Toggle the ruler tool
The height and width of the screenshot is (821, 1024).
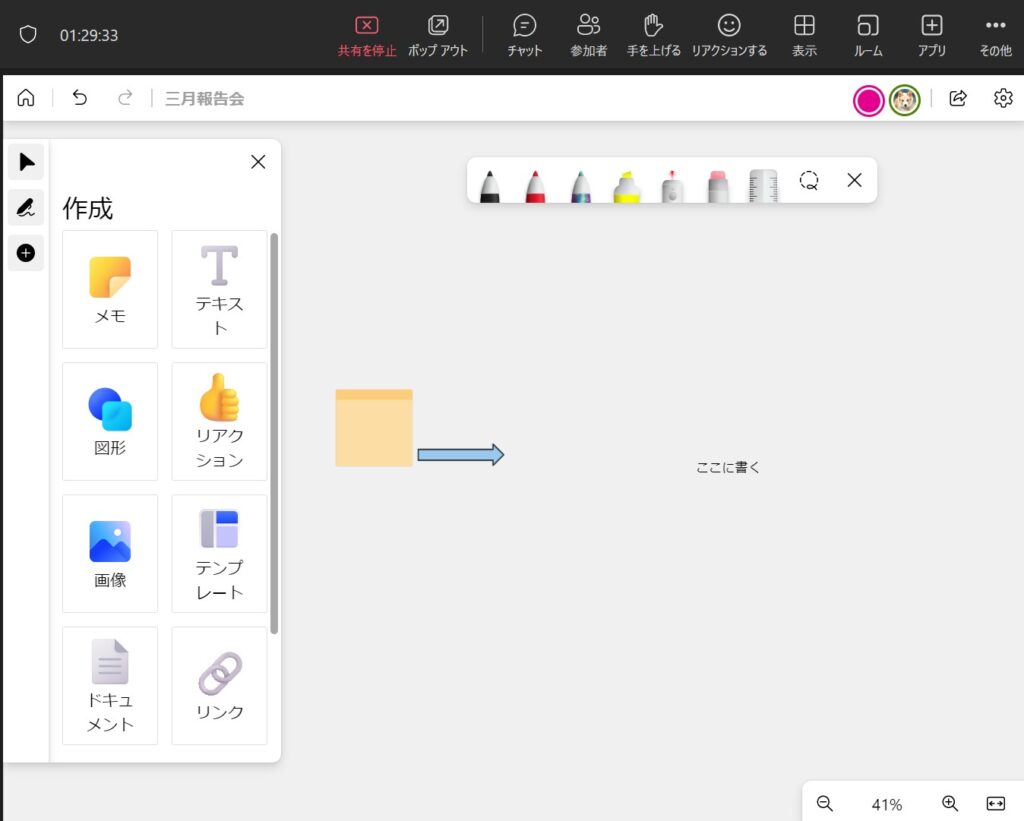pyautogui.click(x=763, y=186)
